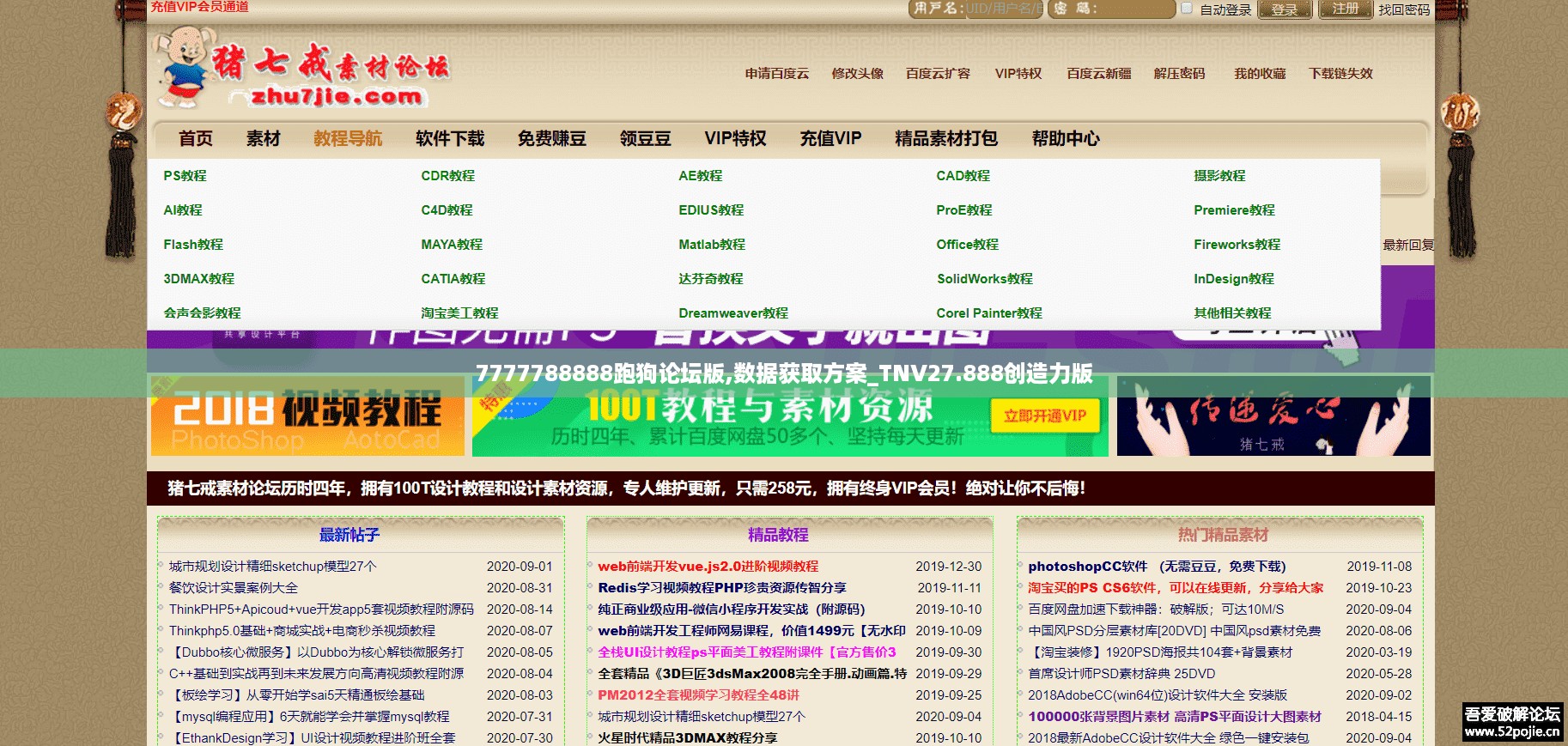
Task: Click the 立即开通VIP banner button
Action: pos(1044,416)
